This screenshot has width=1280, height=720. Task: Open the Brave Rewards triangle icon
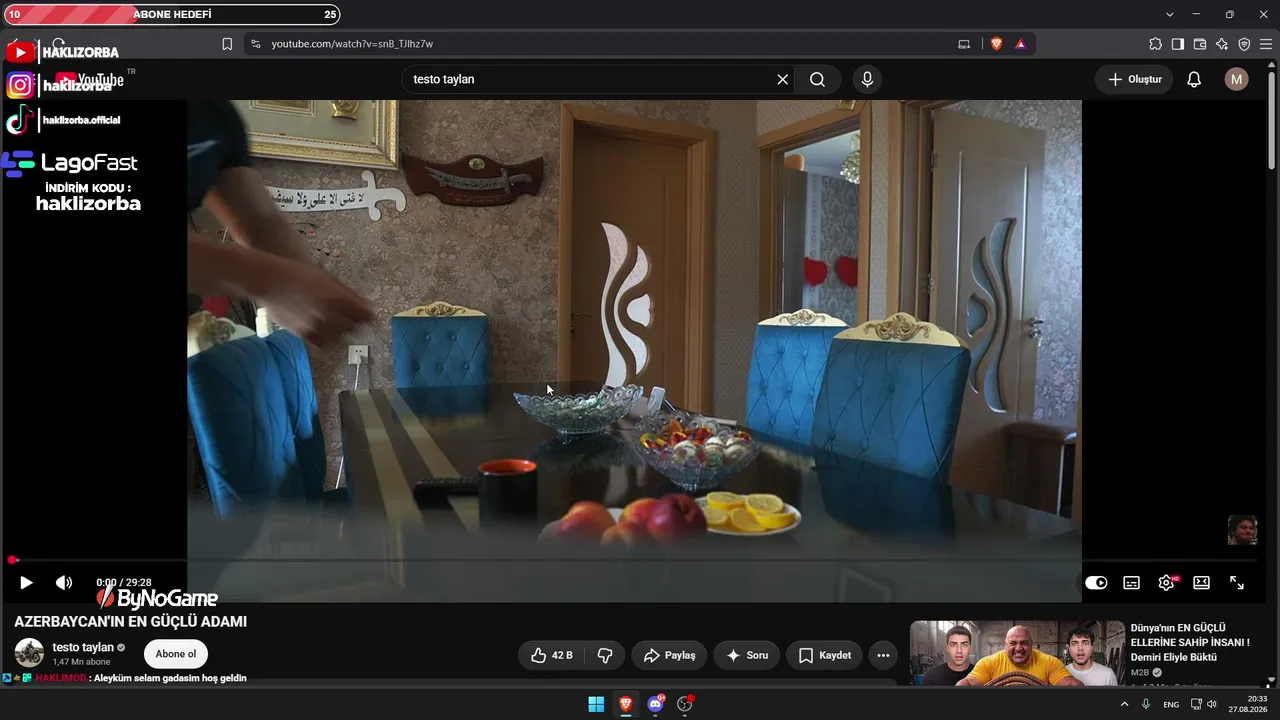pyautogui.click(x=1020, y=44)
